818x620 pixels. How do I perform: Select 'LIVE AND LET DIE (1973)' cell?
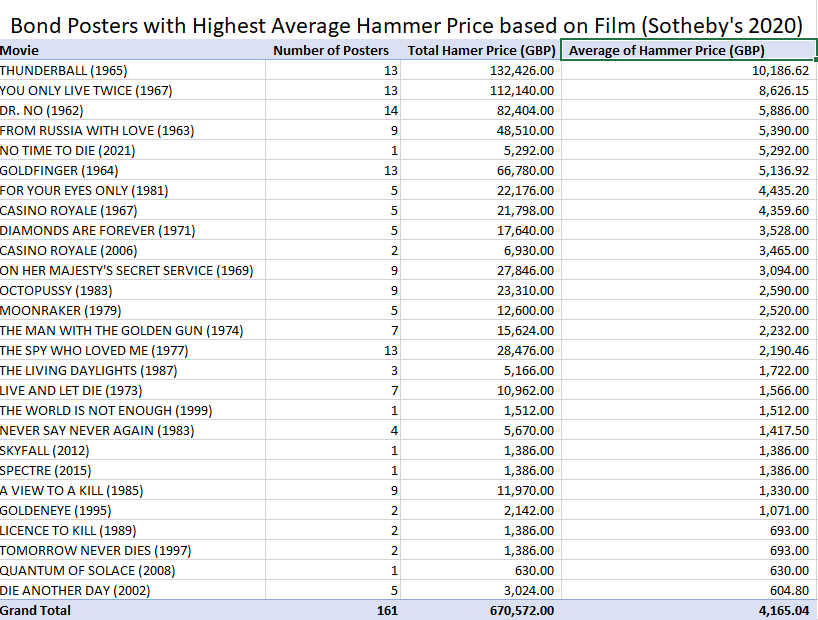[x=71, y=390]
